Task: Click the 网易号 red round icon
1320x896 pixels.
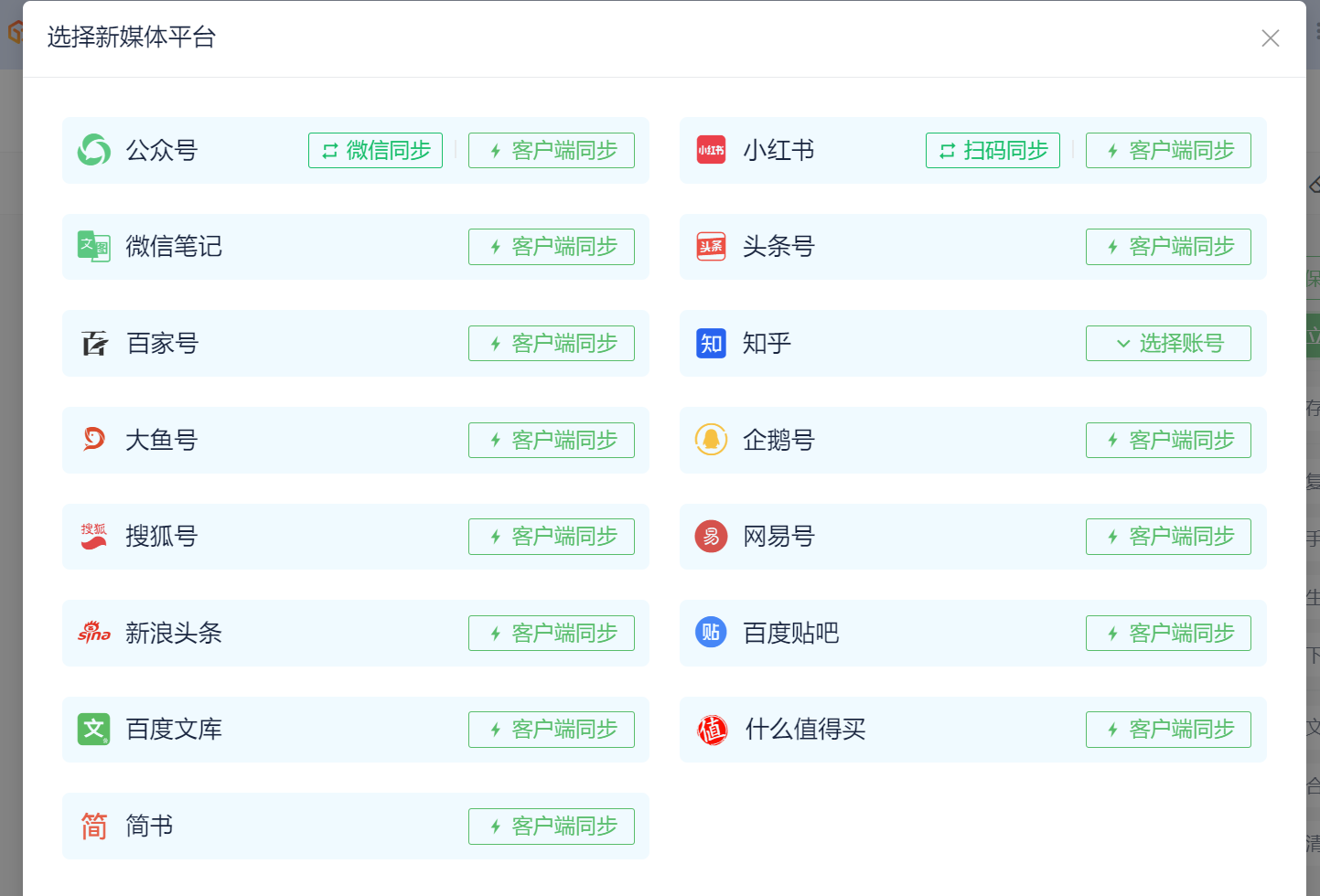Action: (711, 537)
